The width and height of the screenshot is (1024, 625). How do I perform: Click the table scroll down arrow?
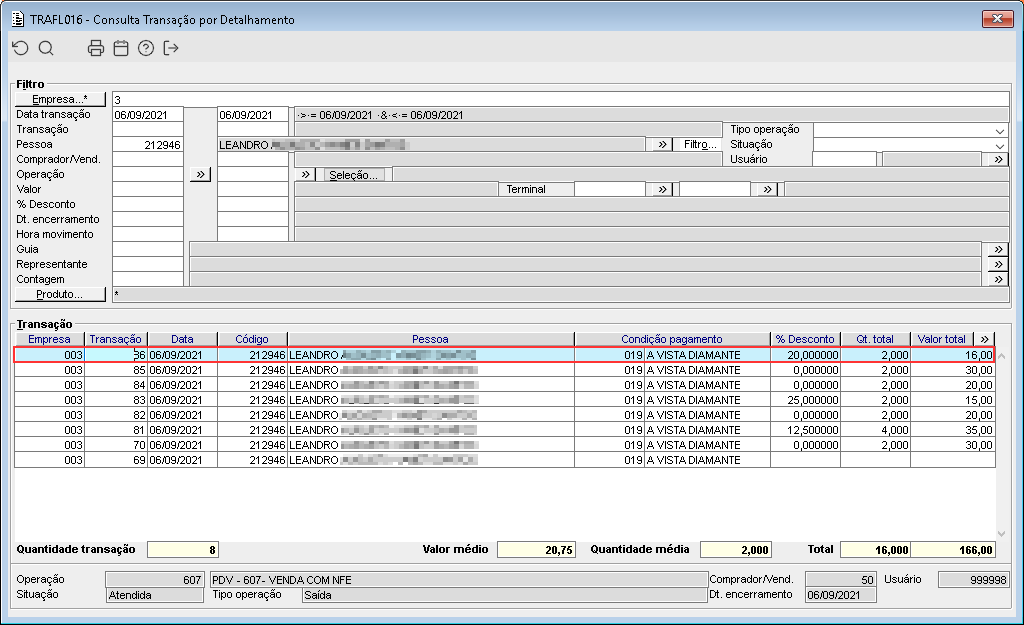(x=1001, y=534)
